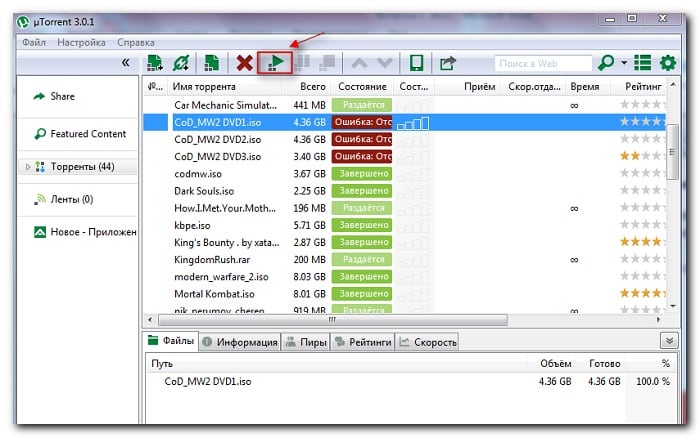Sort by the Состояние column header

click(x=362, y=87)
